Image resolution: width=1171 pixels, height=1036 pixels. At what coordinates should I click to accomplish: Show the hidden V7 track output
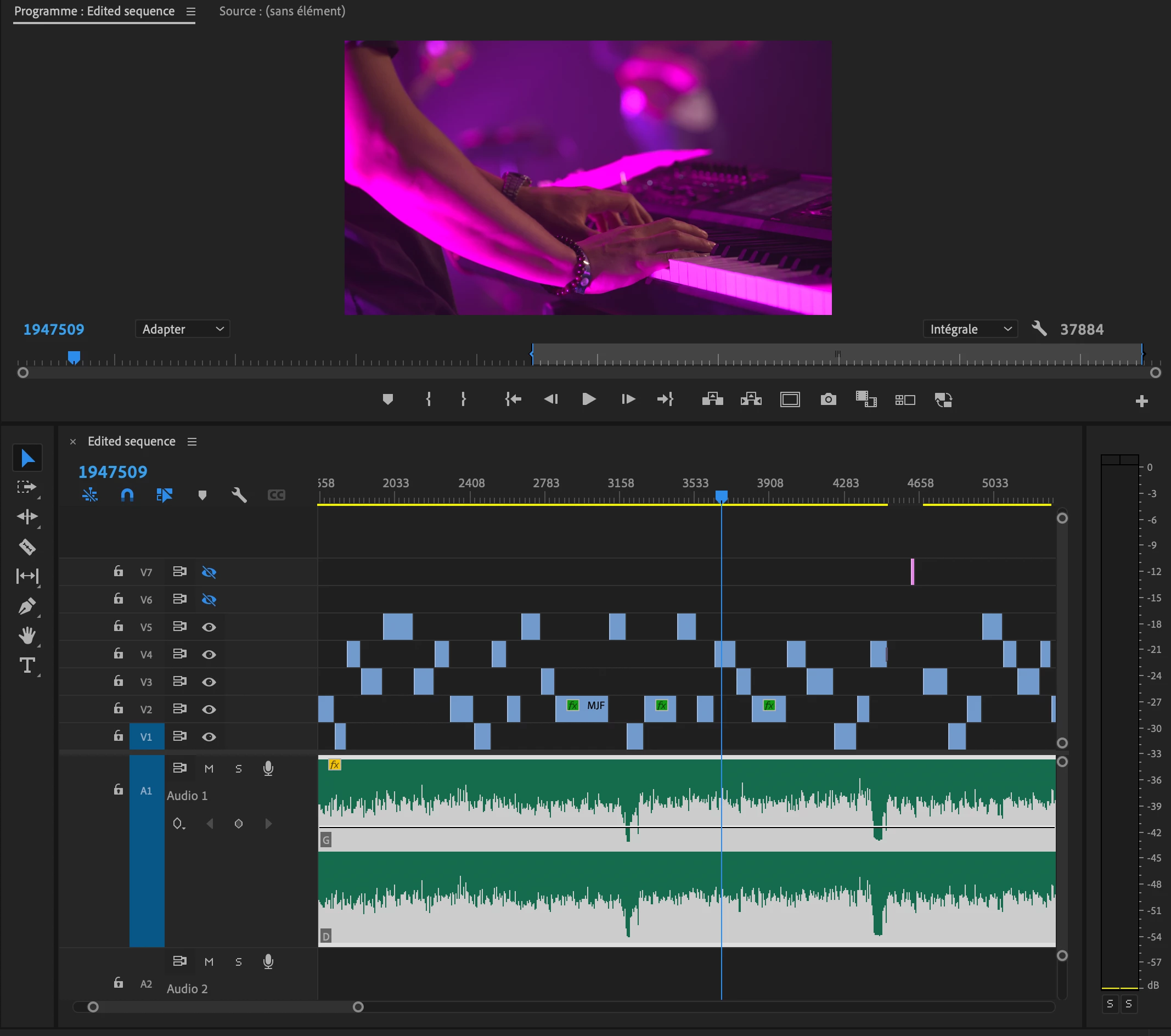pos(209,572)
